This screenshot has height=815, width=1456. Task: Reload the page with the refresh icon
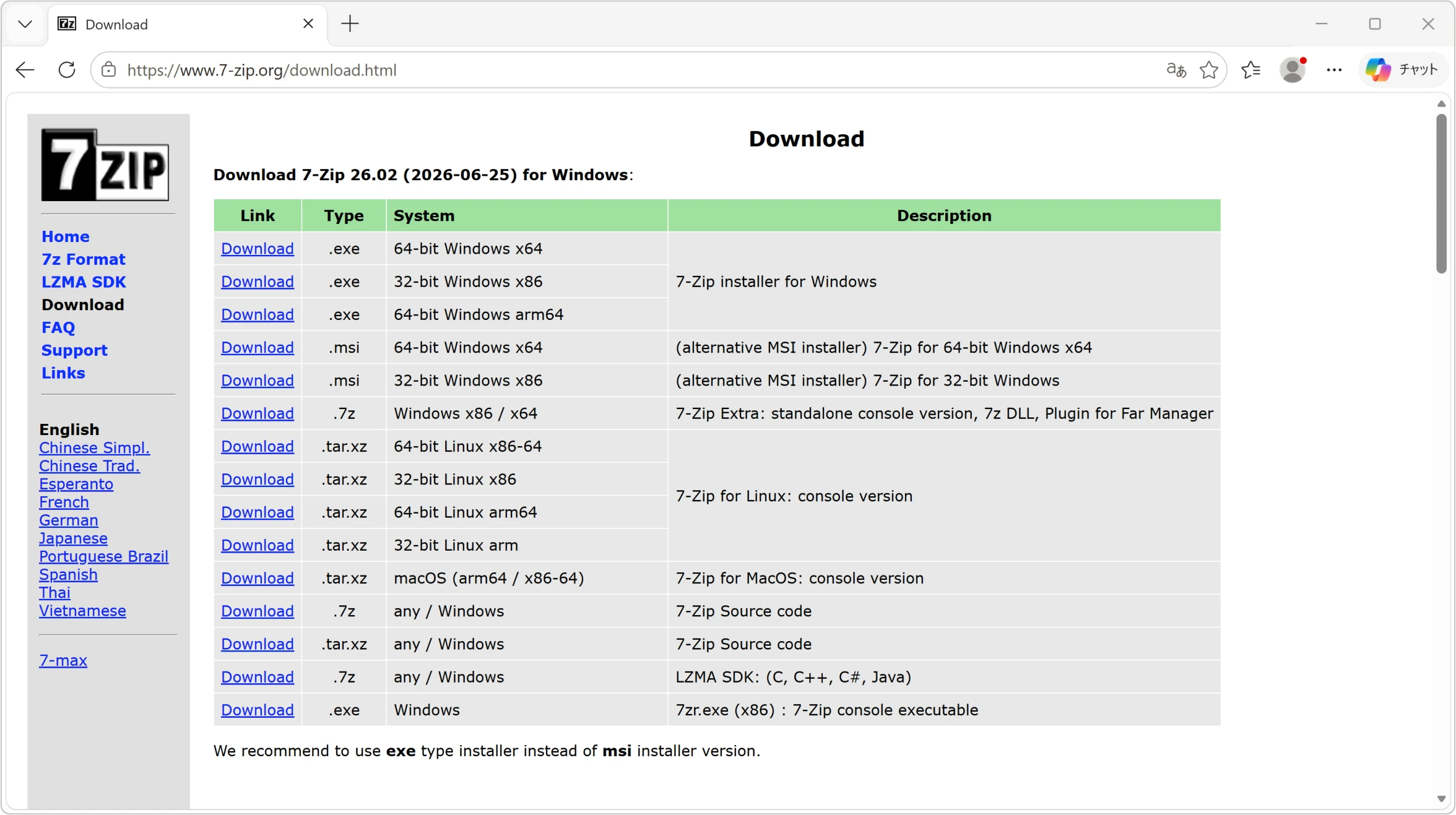67,70
